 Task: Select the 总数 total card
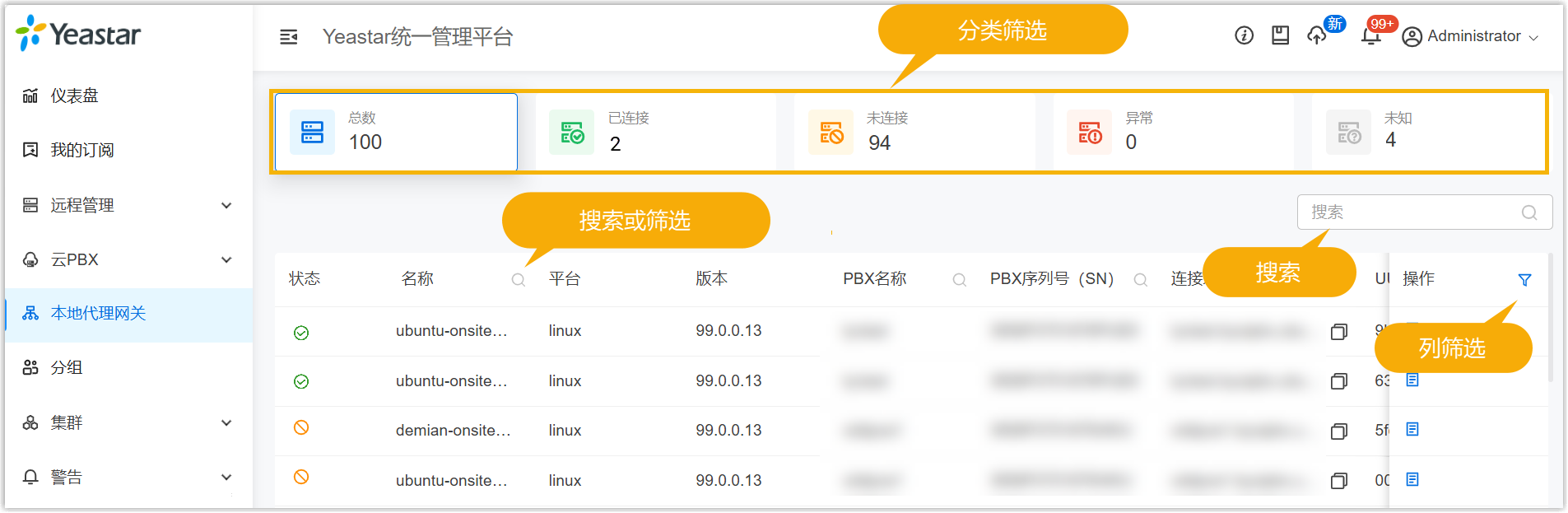point(396,133)
